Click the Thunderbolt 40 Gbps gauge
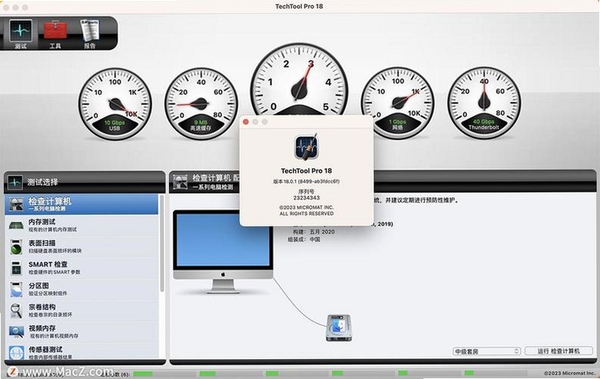The width and height of the screenshot is (600, 379). tap(484, 103)
